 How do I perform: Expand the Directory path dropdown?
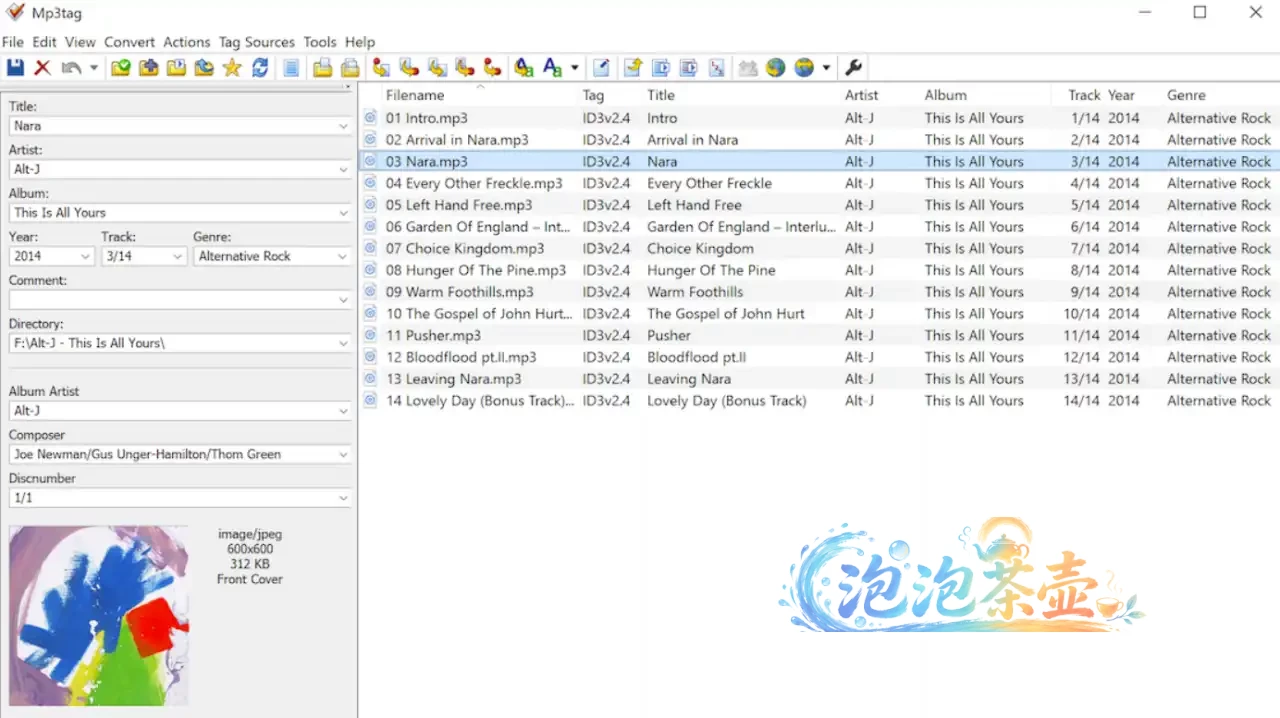(343, 343)
